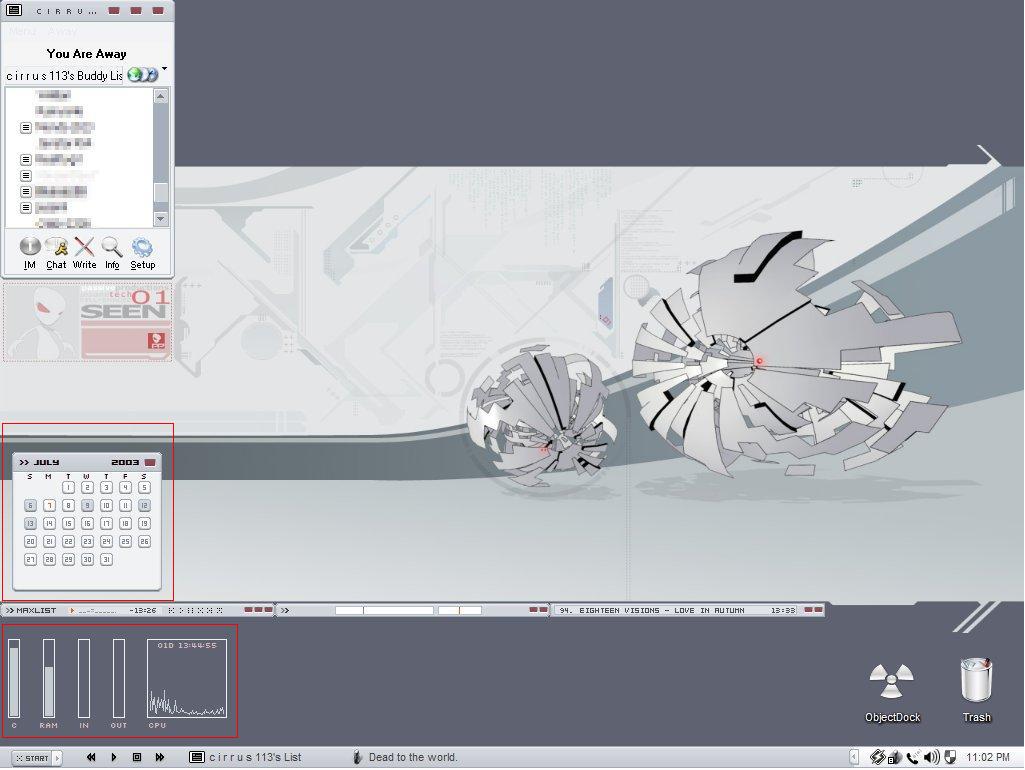Start playback with taskbar play button
The height and width of the screenshot is (770, 1025).
pos(114,757)
